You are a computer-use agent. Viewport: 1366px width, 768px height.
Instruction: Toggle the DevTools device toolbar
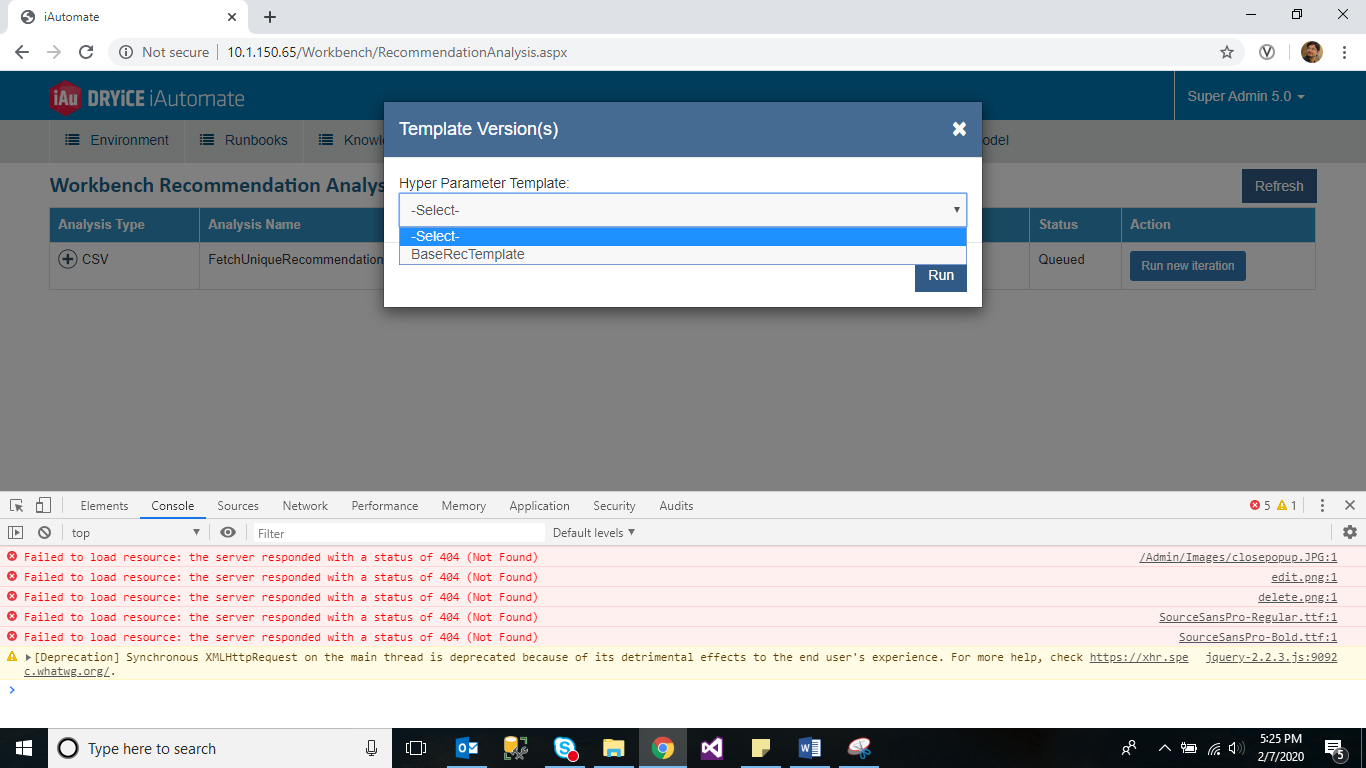tap(43, 506)
